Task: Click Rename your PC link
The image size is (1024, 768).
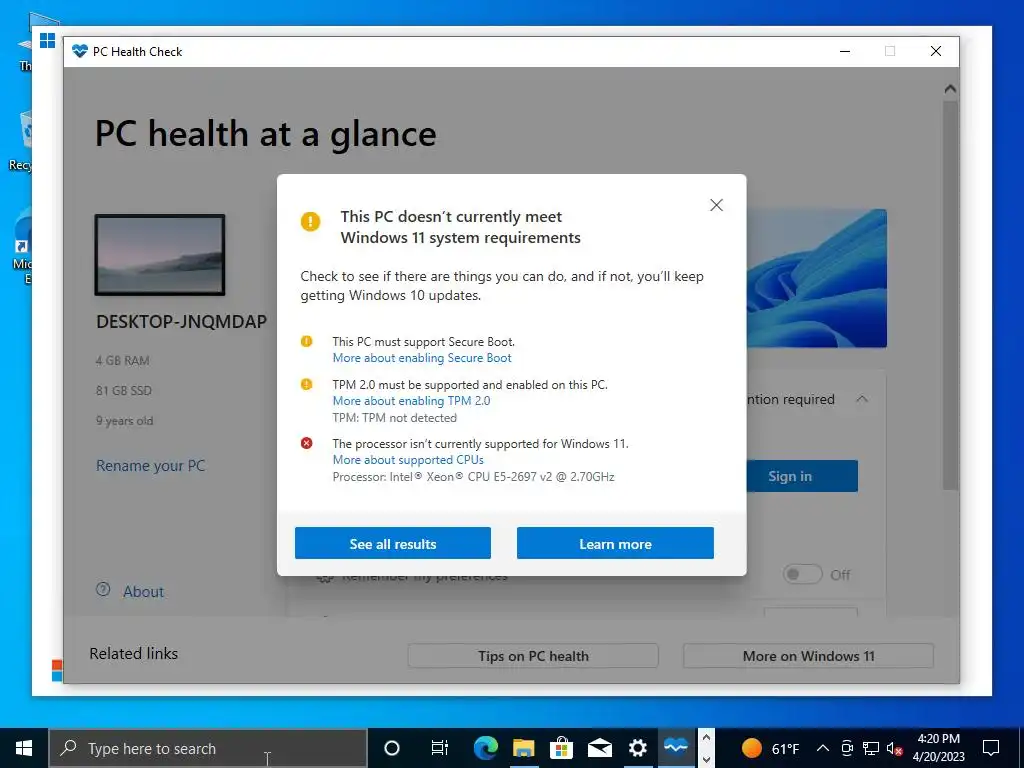Action: point(150,466)
